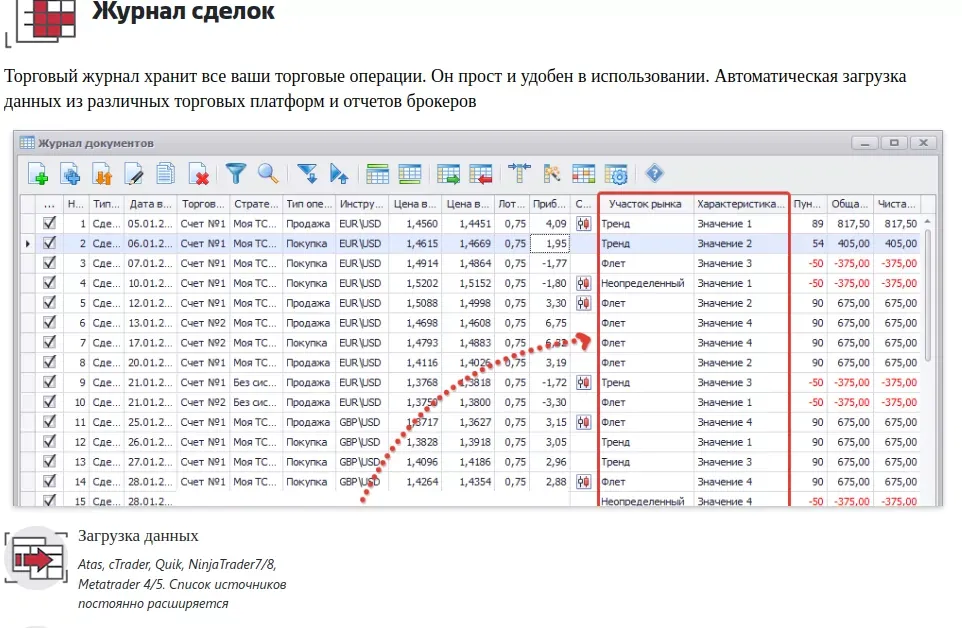Click the Инстру... column header
Image resolution: width=962 pixels, height=628 pixels.
(x=361, y=204)
